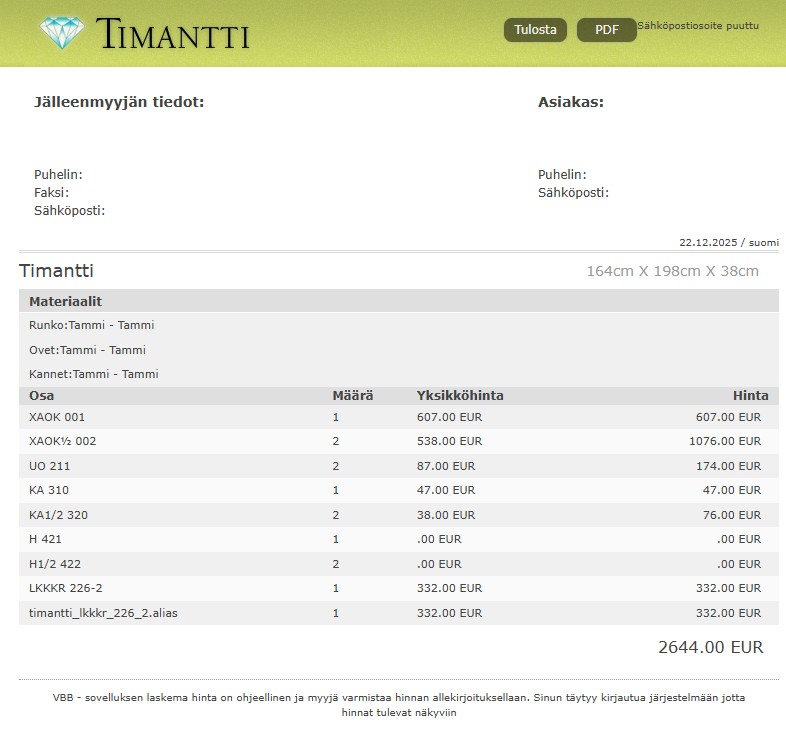Click the diamond logo icon
This screenshot has width=786, height=729.
pyautogui.click(x=63, y=32)
